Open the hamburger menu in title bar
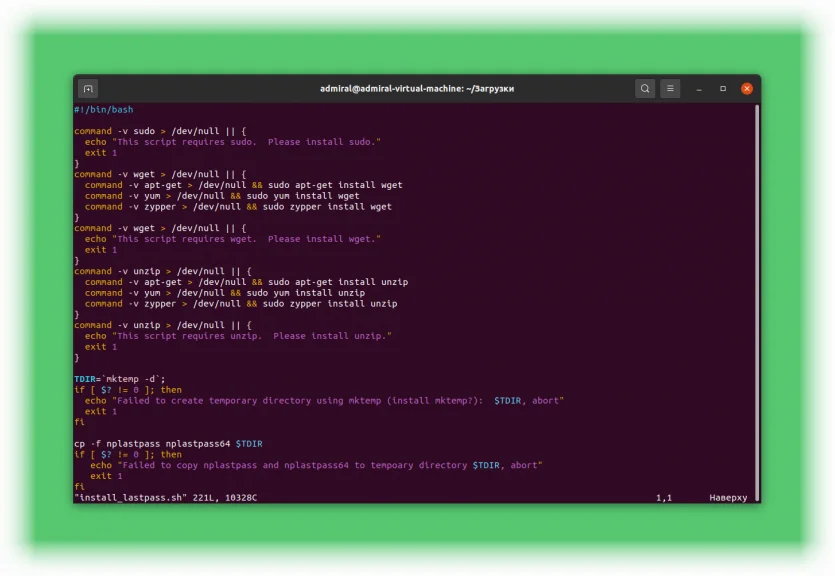This screenshot has width=835, height=576. coord(670,88)
